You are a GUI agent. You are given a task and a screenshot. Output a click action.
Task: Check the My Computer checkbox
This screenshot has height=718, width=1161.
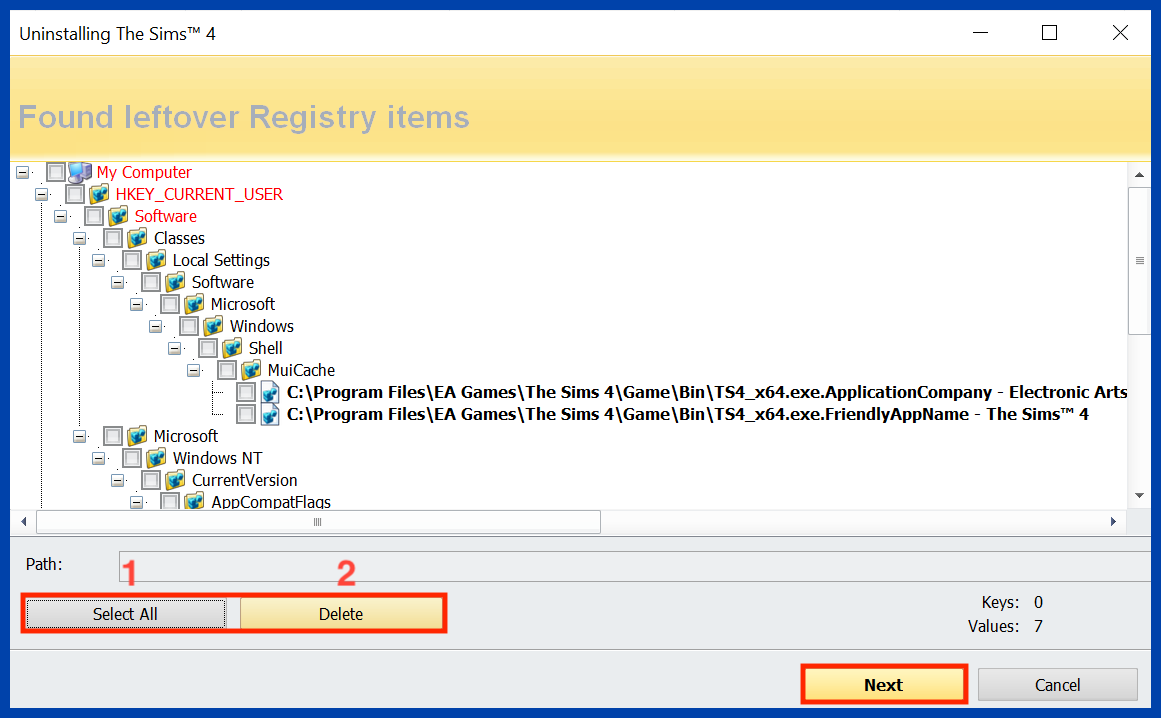(56, 172)
